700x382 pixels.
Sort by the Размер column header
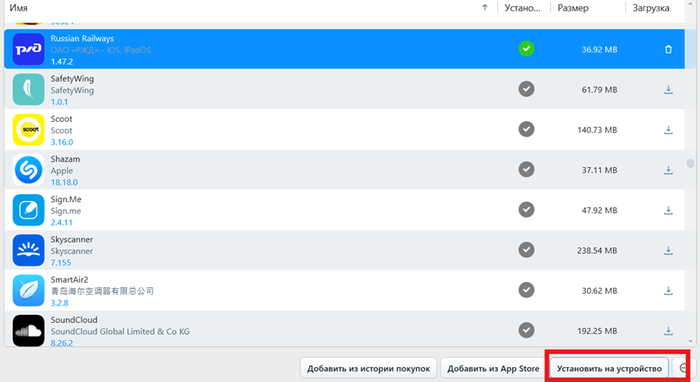573,8
